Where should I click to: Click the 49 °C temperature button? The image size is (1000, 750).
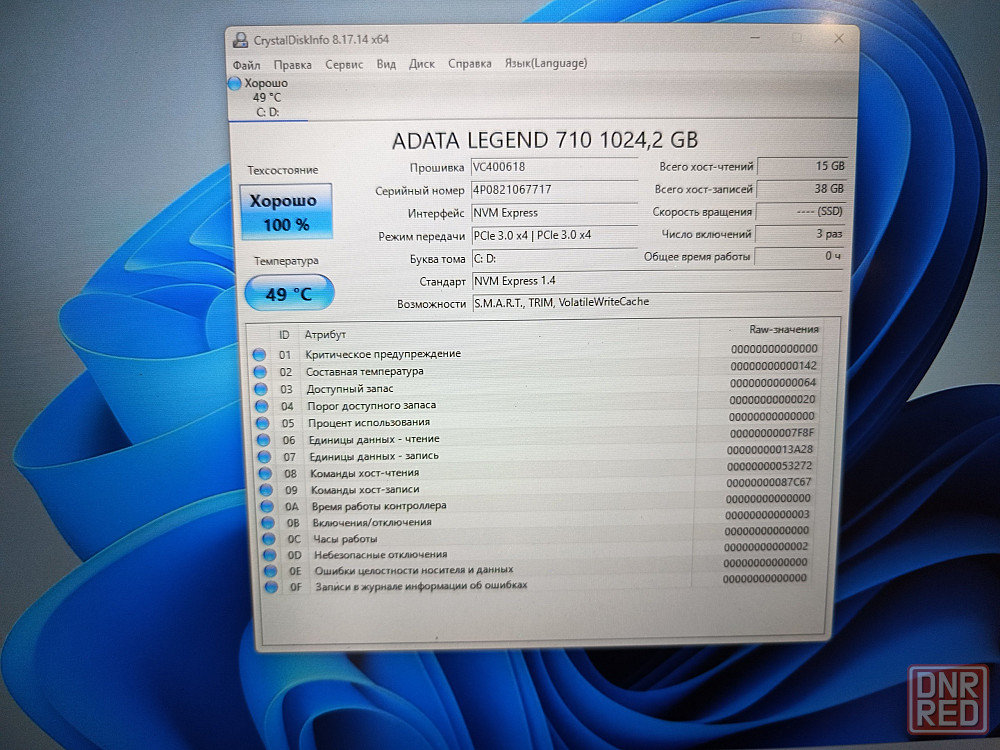[290, 293]
